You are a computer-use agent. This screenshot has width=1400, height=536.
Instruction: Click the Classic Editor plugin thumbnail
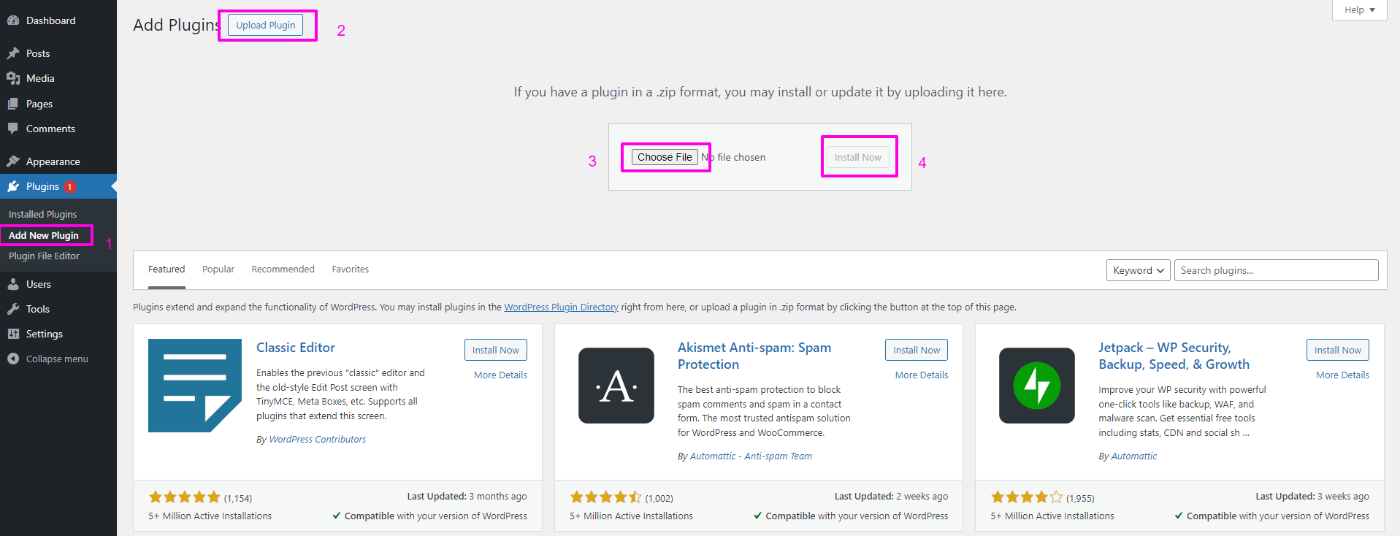coord(195,386)
